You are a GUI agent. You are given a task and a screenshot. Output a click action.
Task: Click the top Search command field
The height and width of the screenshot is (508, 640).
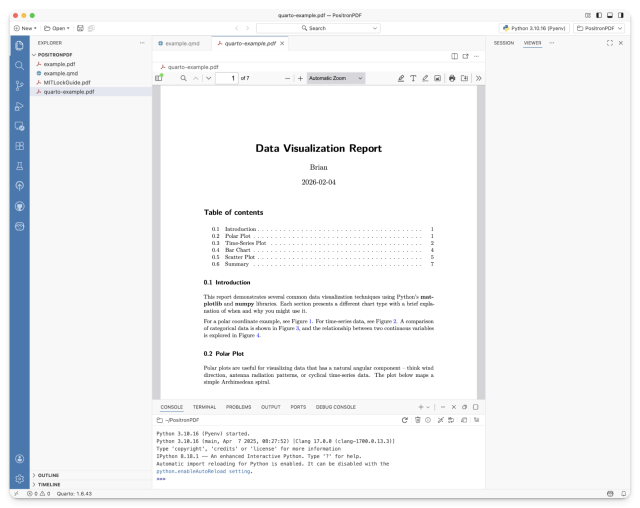click(318, 28)
